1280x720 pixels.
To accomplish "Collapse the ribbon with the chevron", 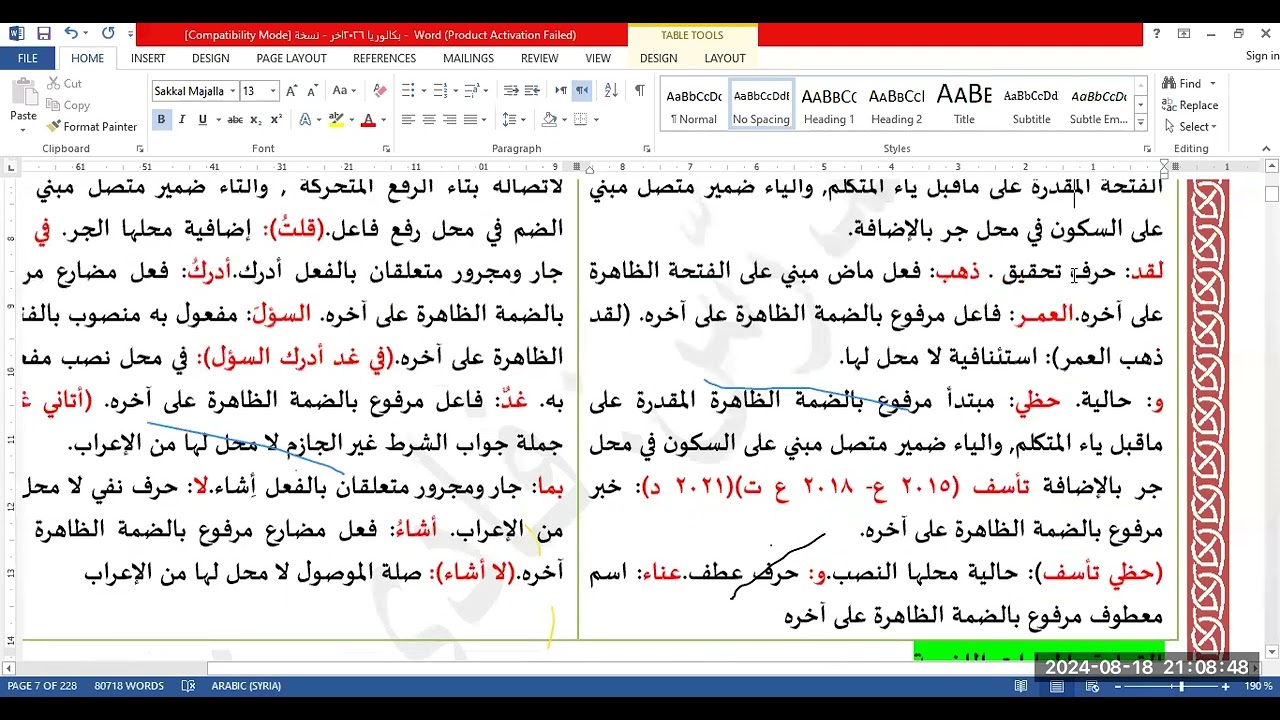I will pos(1267,149).
